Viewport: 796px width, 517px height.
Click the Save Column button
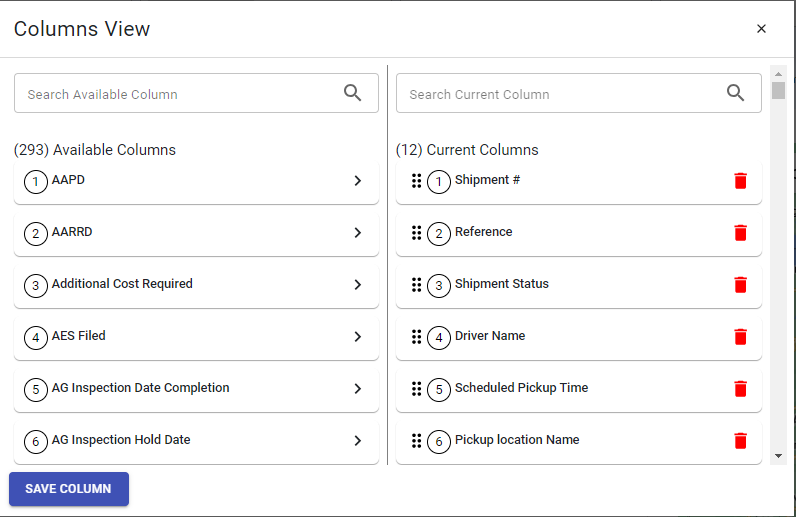coord(69,489)
